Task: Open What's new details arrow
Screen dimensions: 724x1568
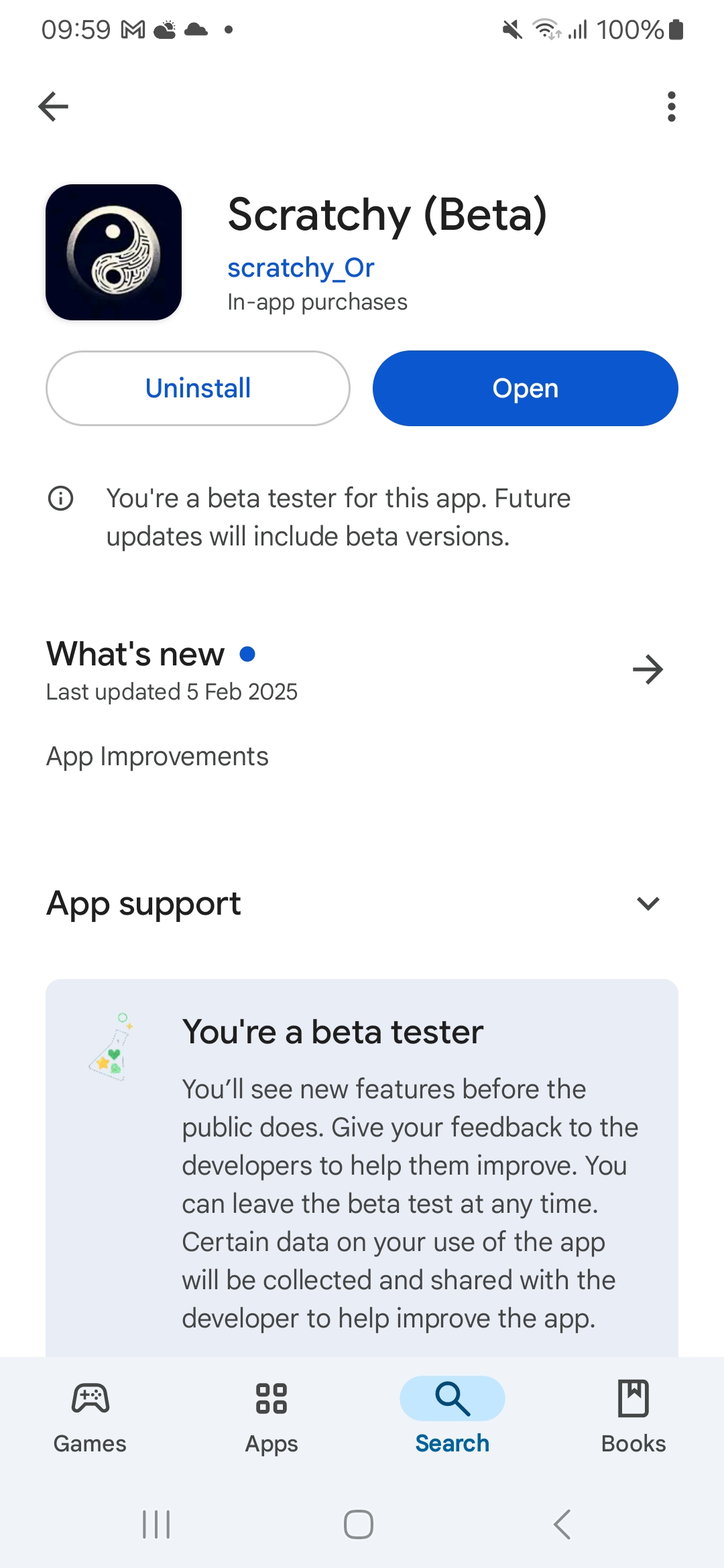Action: tap(648, 669)
